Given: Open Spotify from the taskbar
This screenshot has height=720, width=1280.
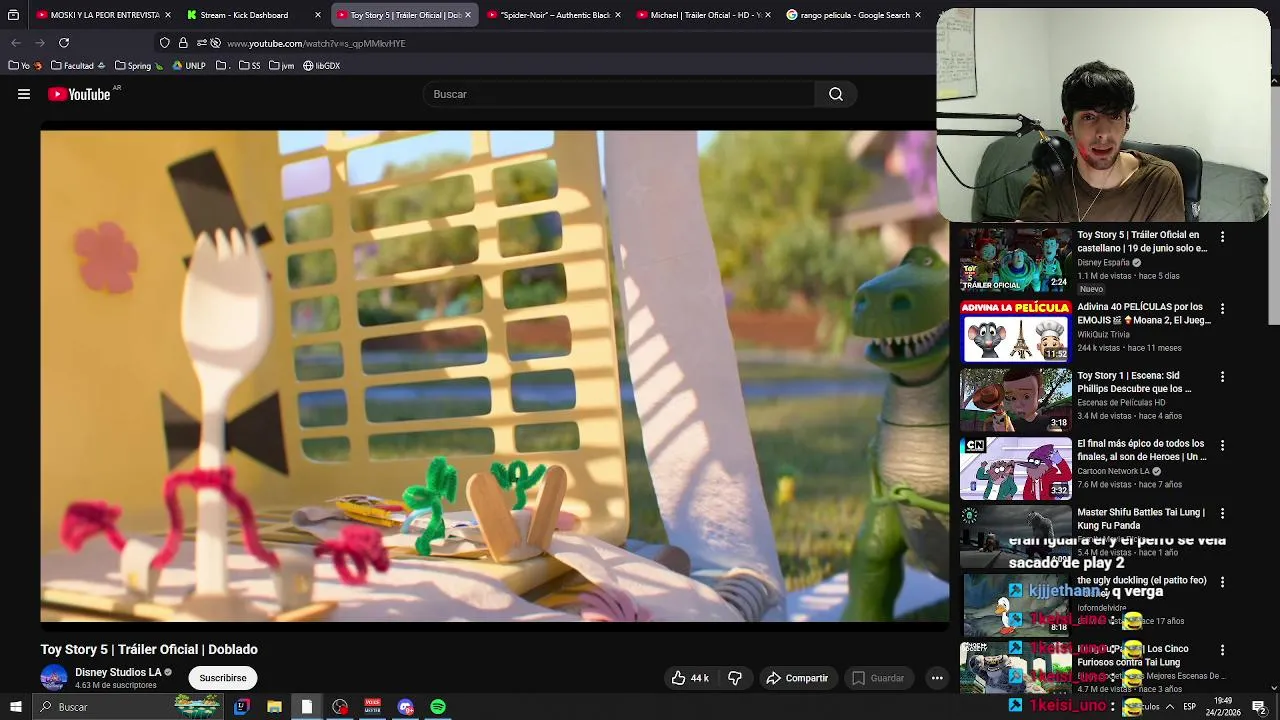Looking at the screenshot, I should pos(438,707).
